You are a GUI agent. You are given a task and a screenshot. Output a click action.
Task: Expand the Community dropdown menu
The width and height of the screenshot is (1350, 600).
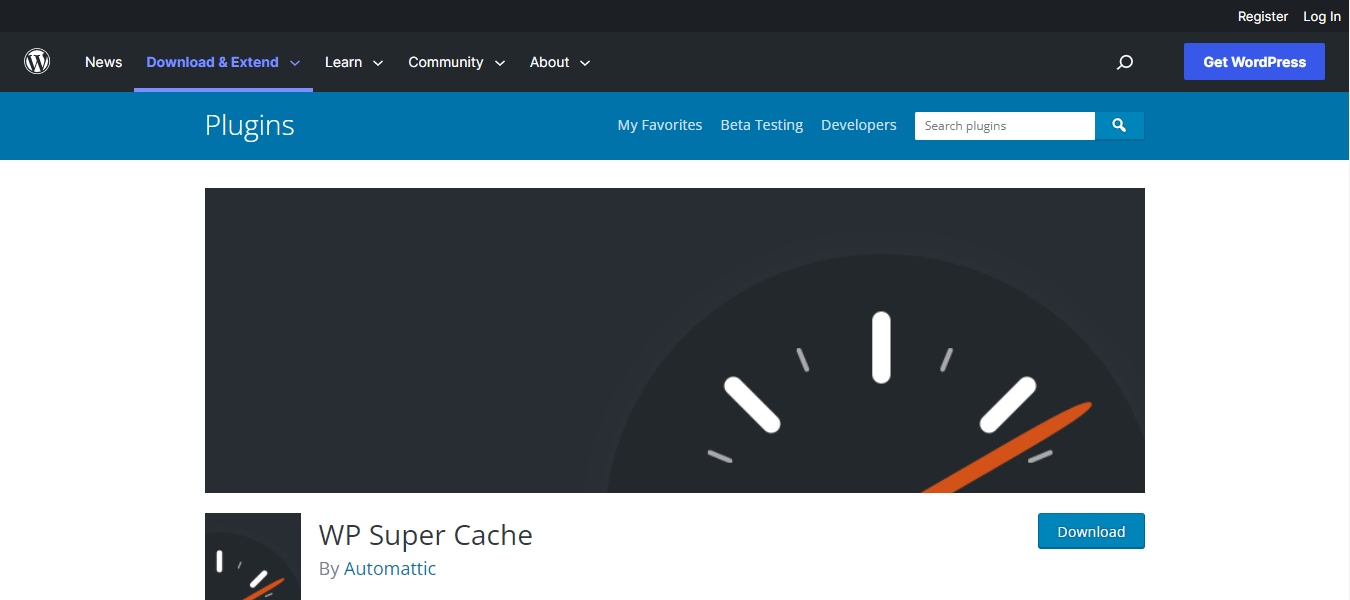(x=457, y=62)
